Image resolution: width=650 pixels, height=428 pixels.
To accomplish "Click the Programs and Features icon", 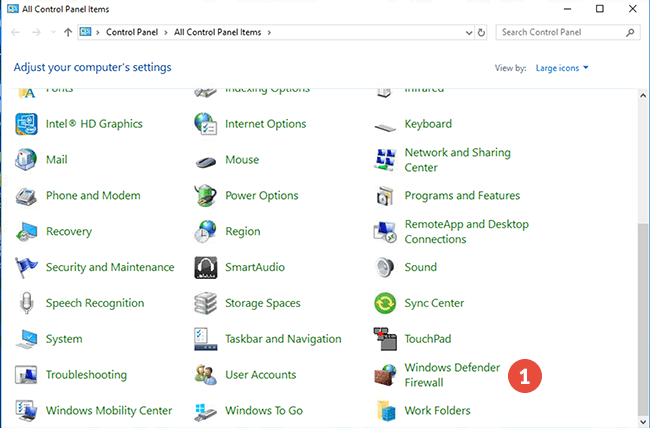I will [385, 196].
